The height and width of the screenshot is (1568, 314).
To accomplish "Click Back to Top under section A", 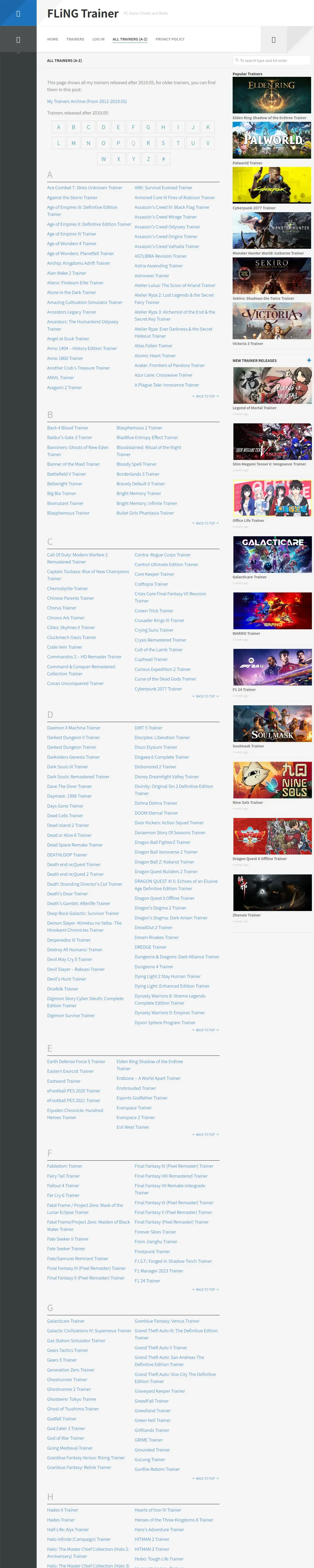I will pos(205,396).
